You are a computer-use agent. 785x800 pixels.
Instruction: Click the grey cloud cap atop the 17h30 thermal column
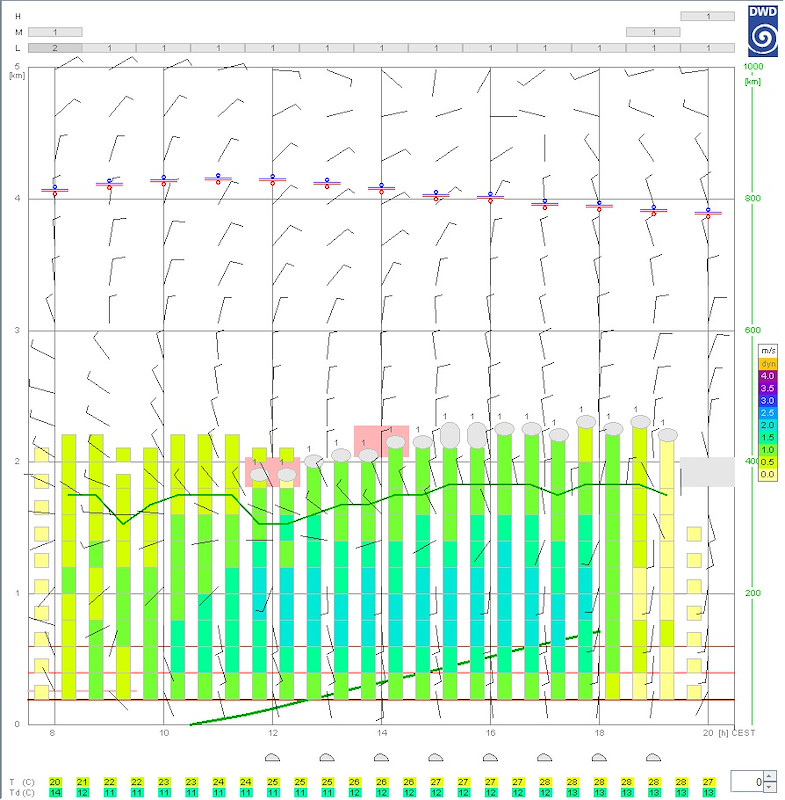point(586,422)
